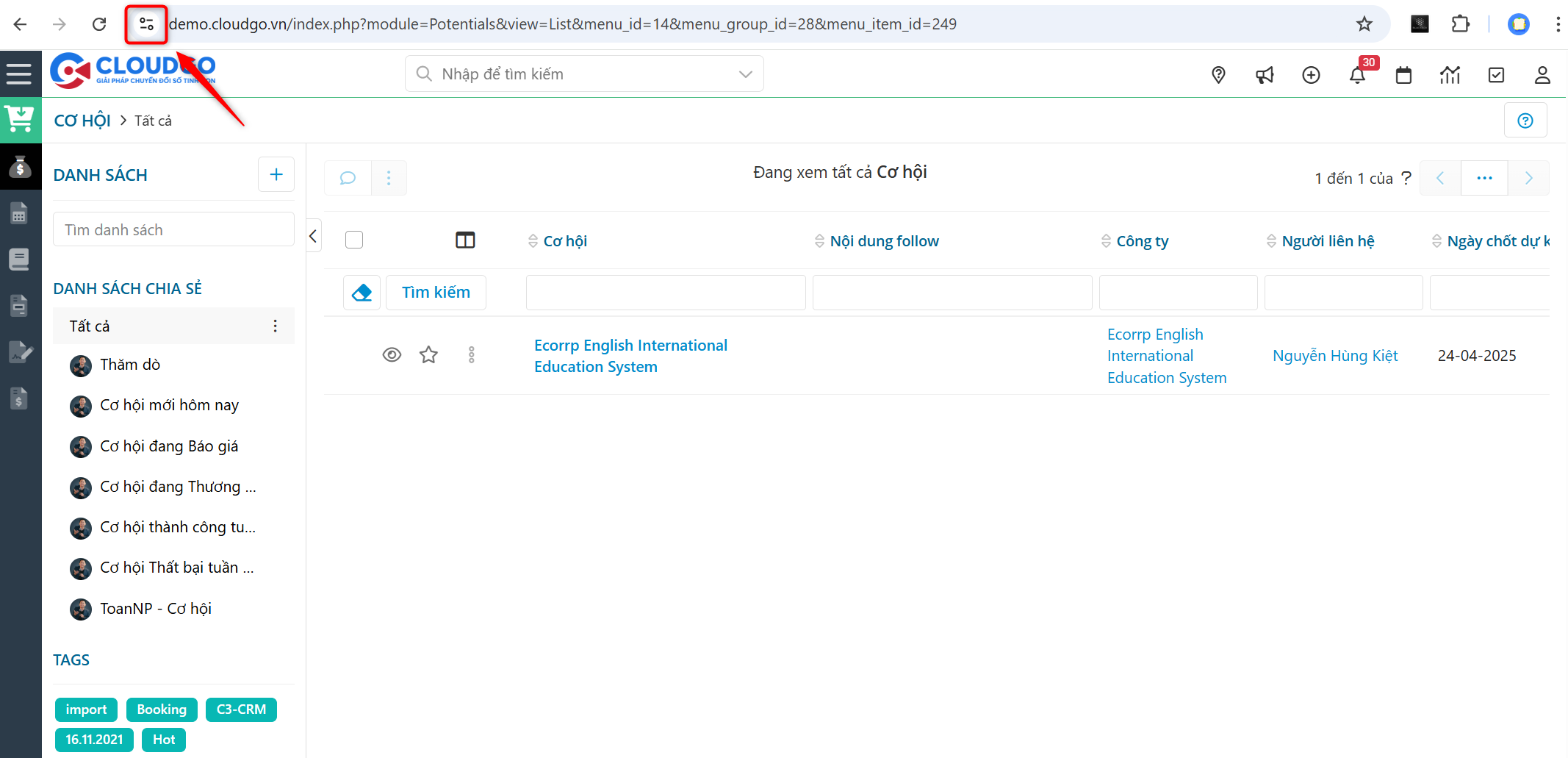Open contact link Nguyễn Hùng Kiệt
Screen dimensions: 1568x758
pyautogui.click(x=1334, y=356)
